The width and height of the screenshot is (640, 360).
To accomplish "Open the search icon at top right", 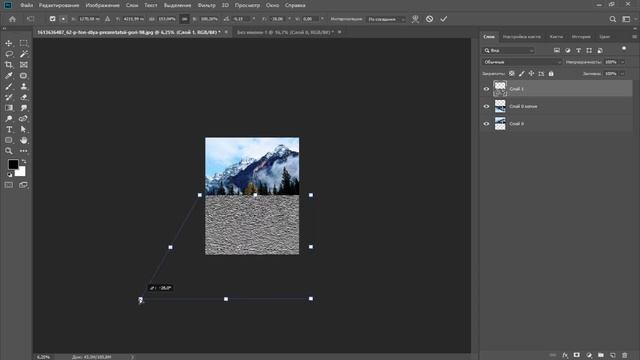I will tap(613, 19).
